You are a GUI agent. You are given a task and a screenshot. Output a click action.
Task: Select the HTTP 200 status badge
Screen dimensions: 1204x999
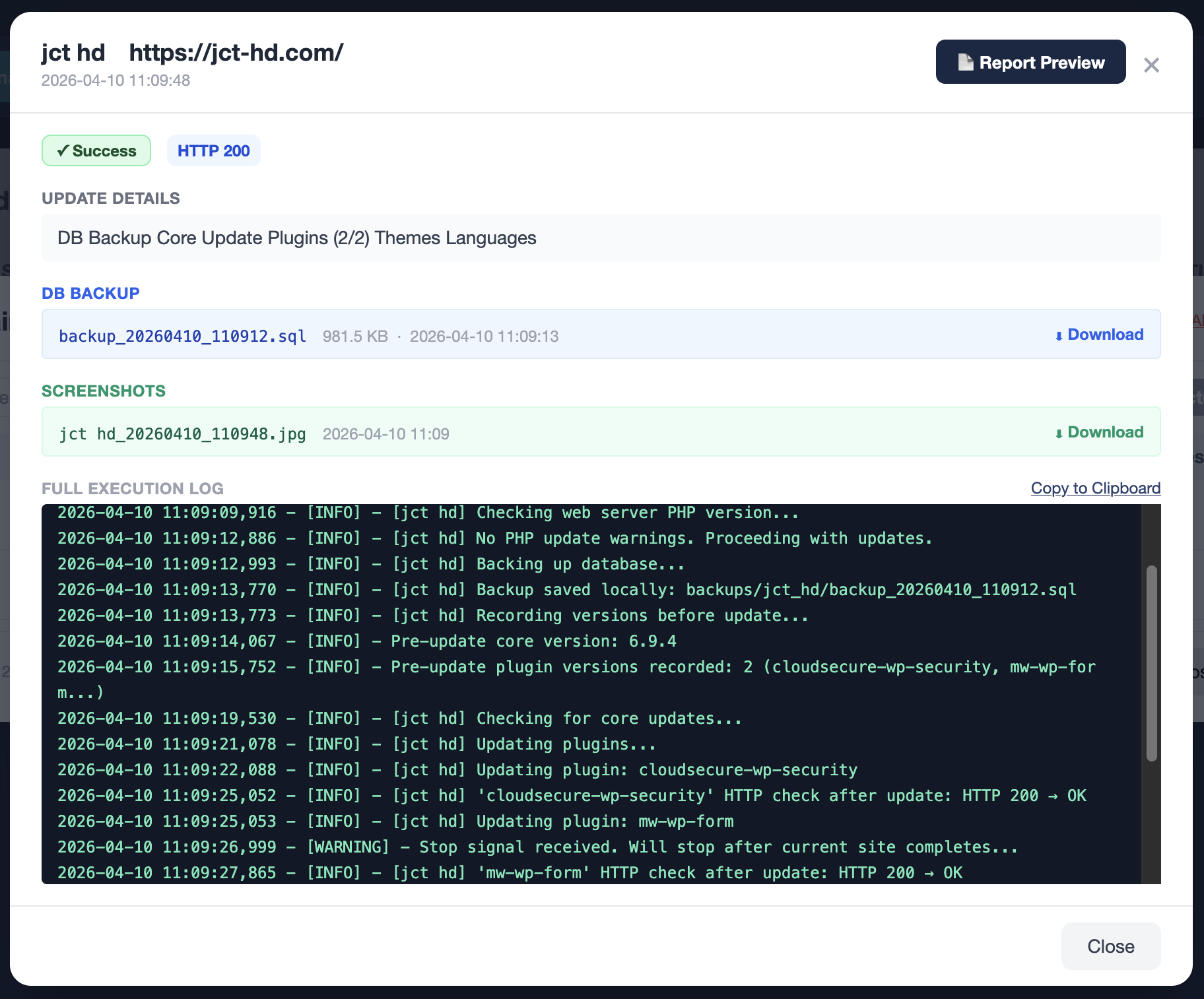(x=213, y=150)
